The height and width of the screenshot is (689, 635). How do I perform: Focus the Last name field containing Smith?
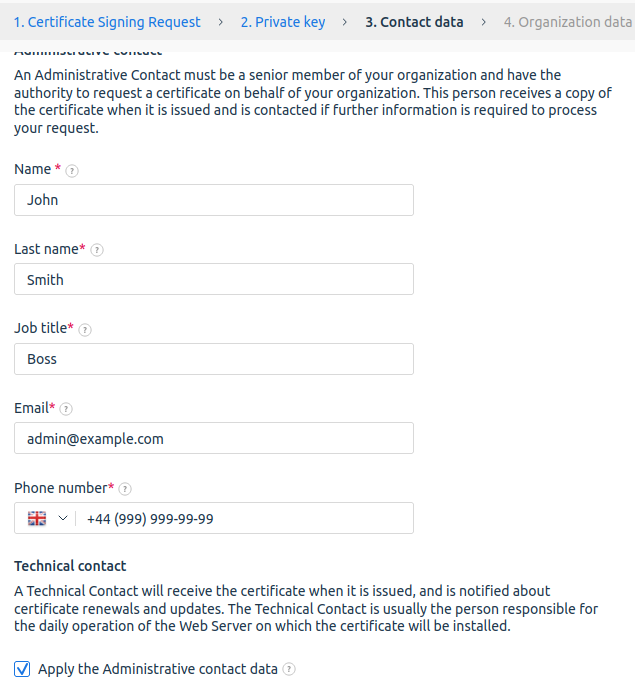coord(213,279)
